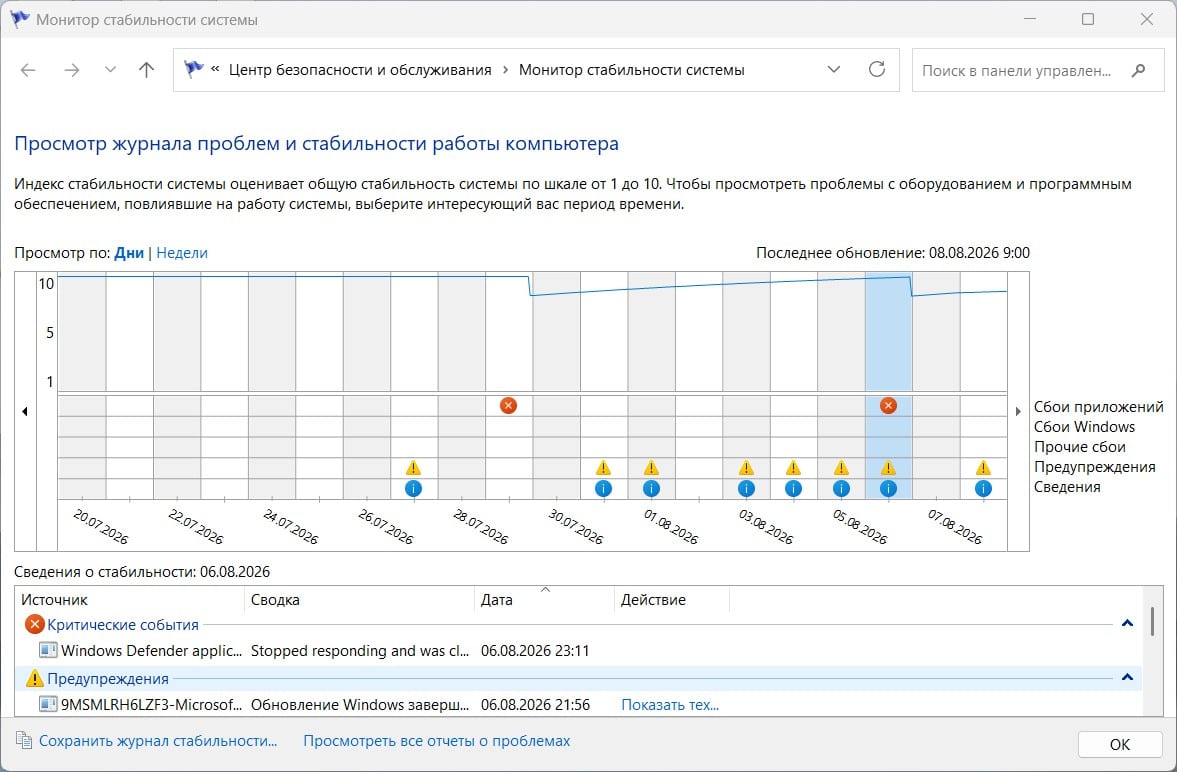Image resolution: width=1177 pixels, height=772 pixels.
Task: Collapse the Предупреждения group
Action: [1127, 677]
